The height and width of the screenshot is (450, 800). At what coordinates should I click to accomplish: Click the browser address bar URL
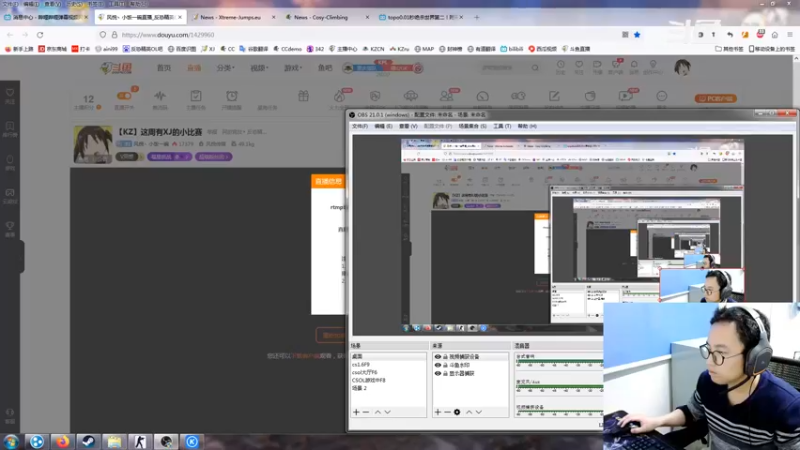pos(168,35)
